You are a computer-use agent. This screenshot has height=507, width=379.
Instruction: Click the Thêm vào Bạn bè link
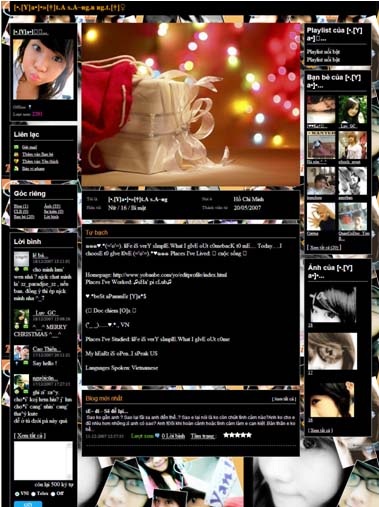point(38,154)
